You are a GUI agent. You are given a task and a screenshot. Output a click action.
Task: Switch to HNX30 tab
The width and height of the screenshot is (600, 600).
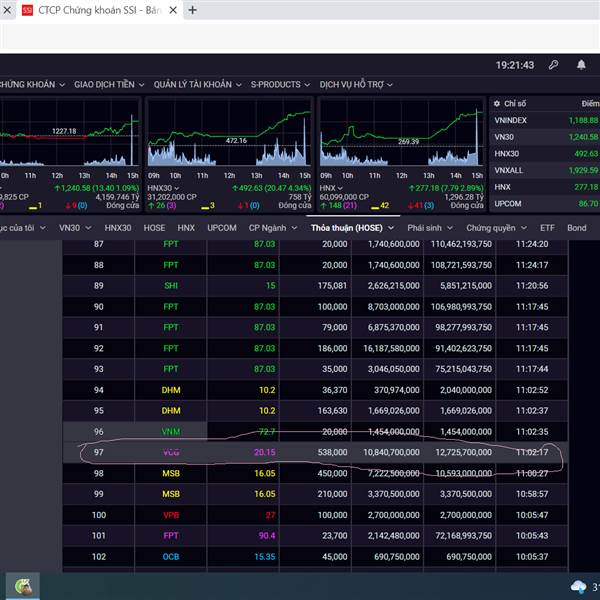pos(118,228)
